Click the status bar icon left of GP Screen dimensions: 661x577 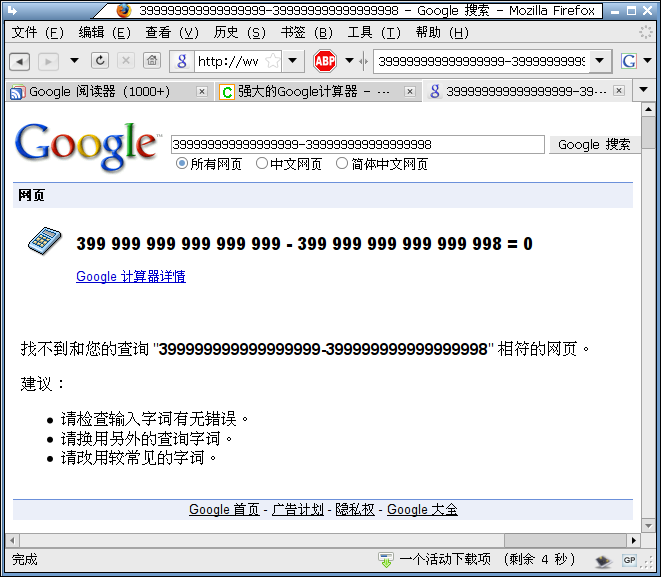604,561
